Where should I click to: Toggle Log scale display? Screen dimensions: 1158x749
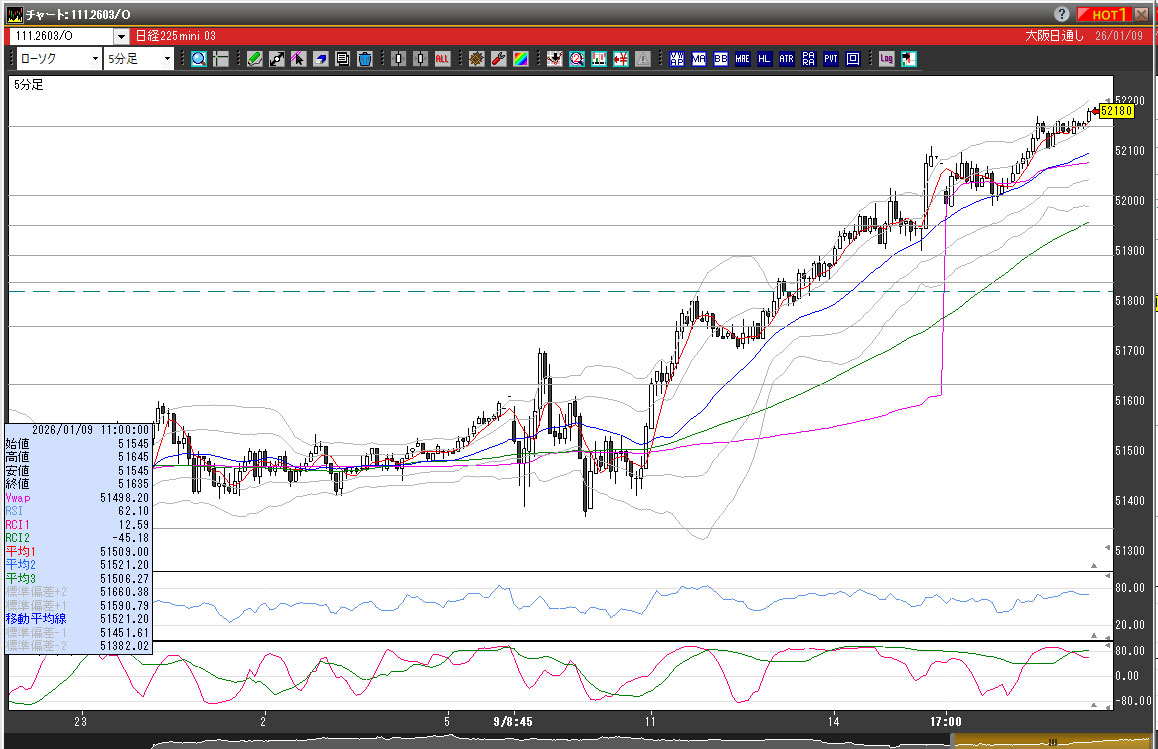pos(886,59)
